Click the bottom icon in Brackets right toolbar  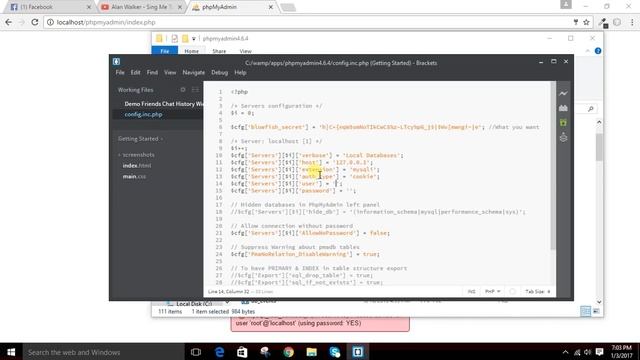pyautogui.click(x=563, y=138)
